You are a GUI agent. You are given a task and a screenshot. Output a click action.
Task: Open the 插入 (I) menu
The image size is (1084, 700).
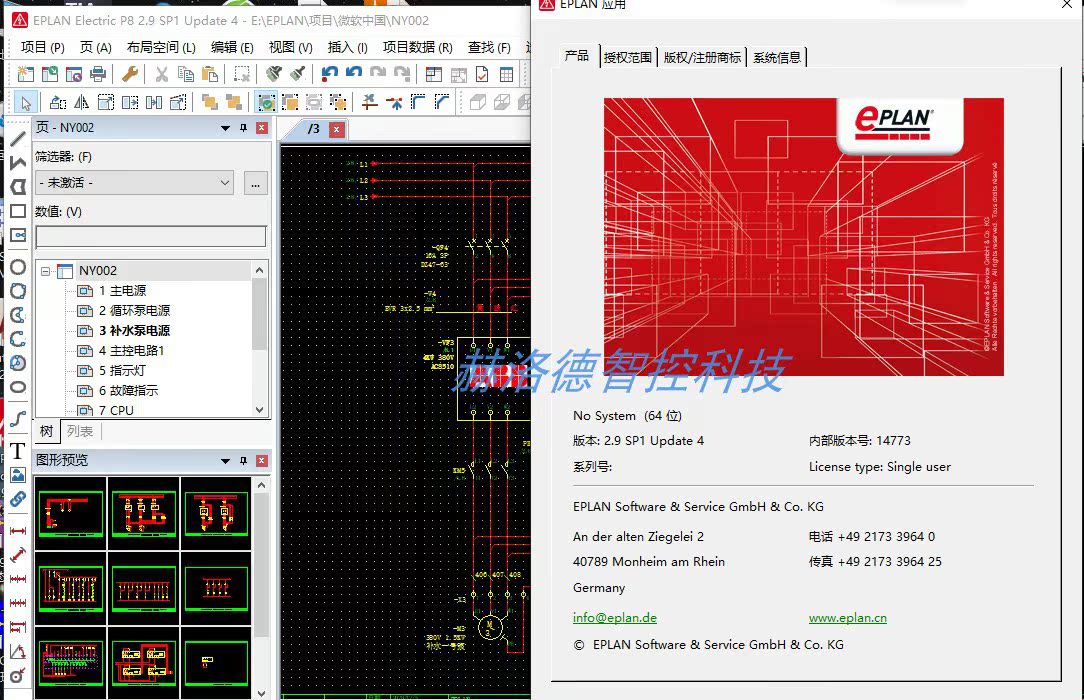click(348, 47)
